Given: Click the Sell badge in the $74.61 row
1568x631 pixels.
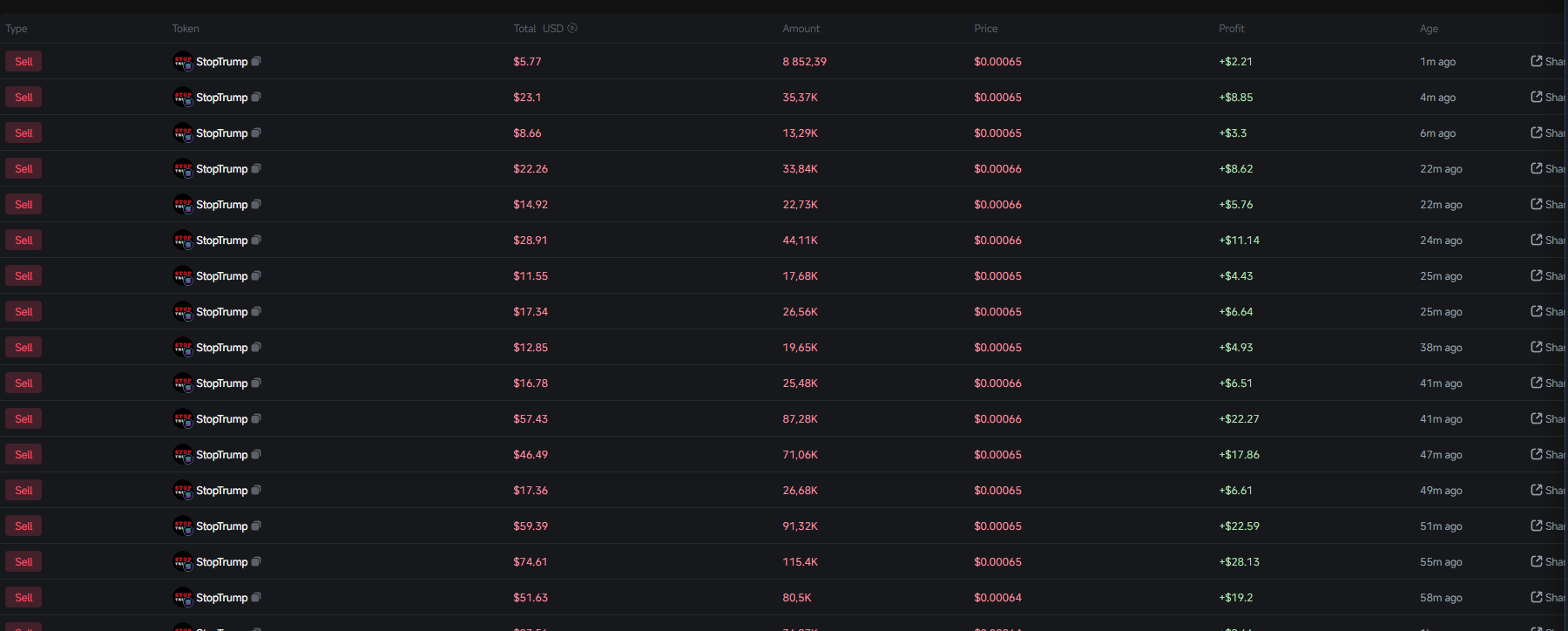Looking at the screenshot, I should [24, 561].
